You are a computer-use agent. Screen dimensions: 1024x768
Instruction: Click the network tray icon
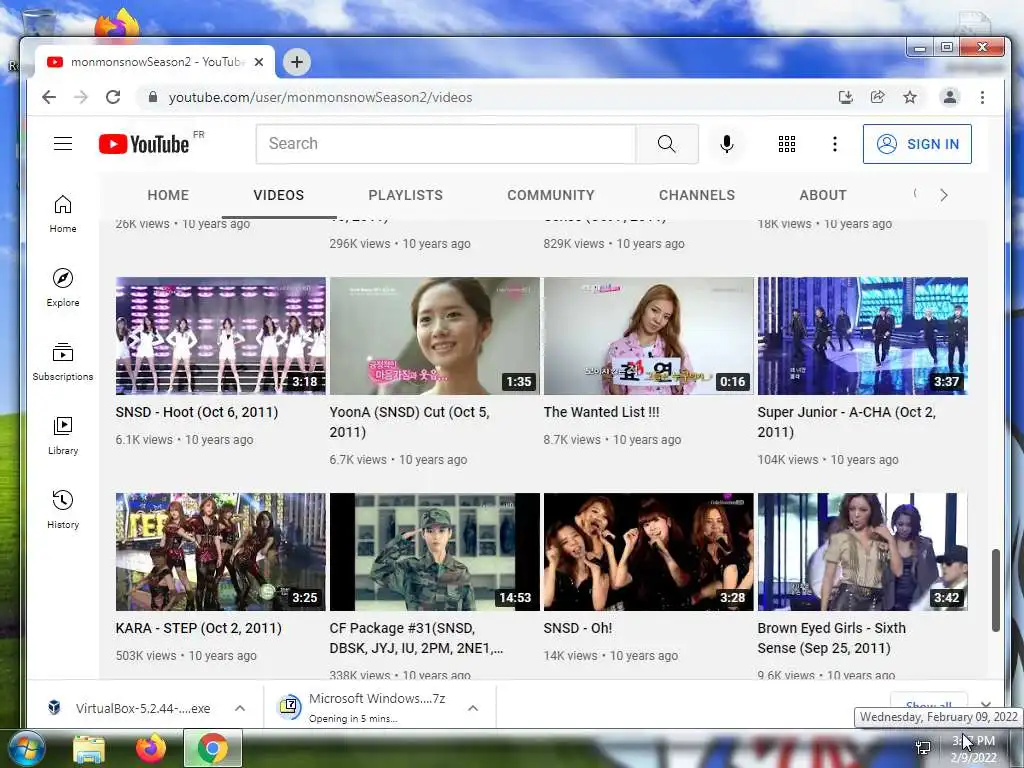tap(923, 748)
